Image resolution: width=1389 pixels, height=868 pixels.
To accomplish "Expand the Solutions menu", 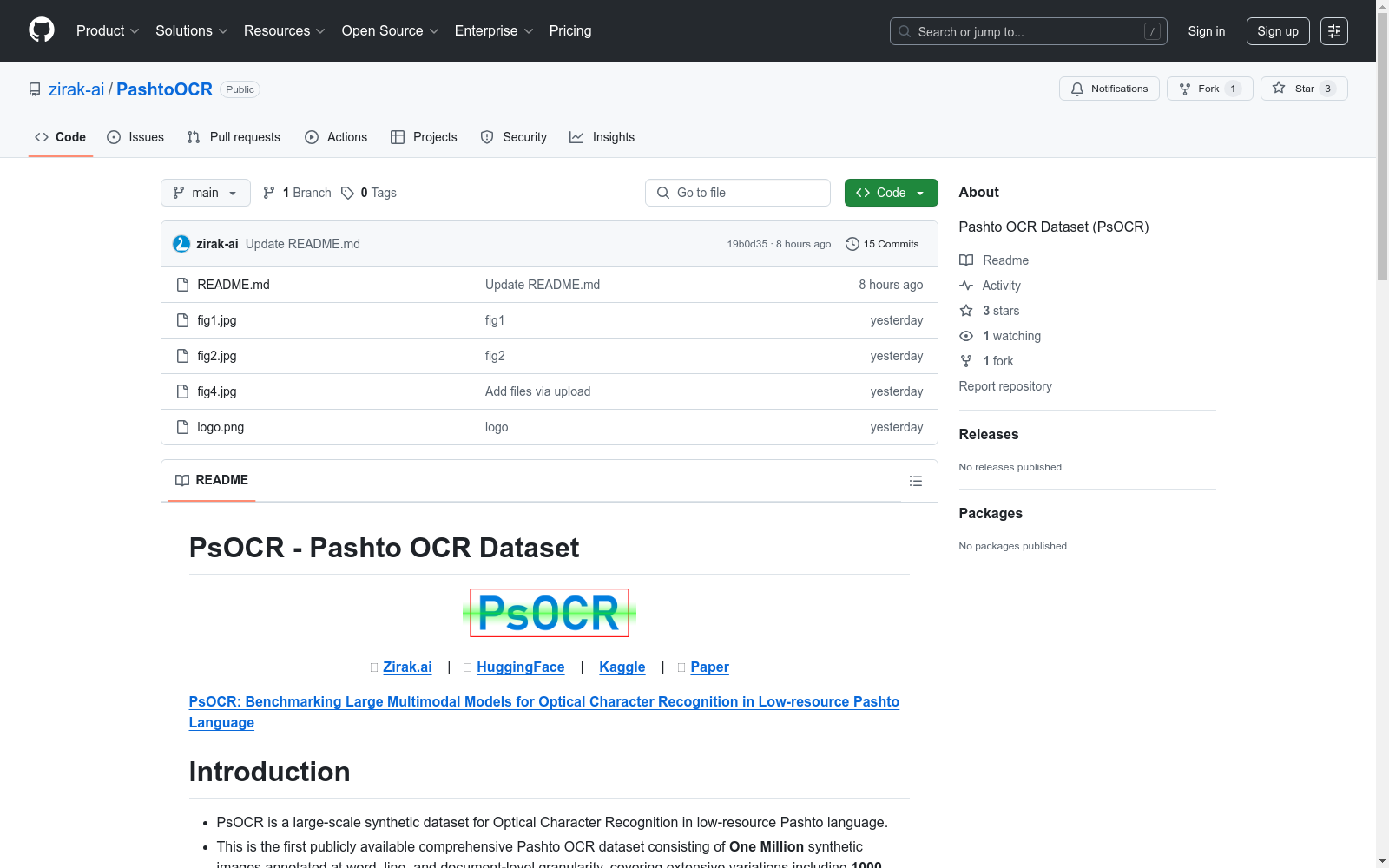I will pos(191,31).
